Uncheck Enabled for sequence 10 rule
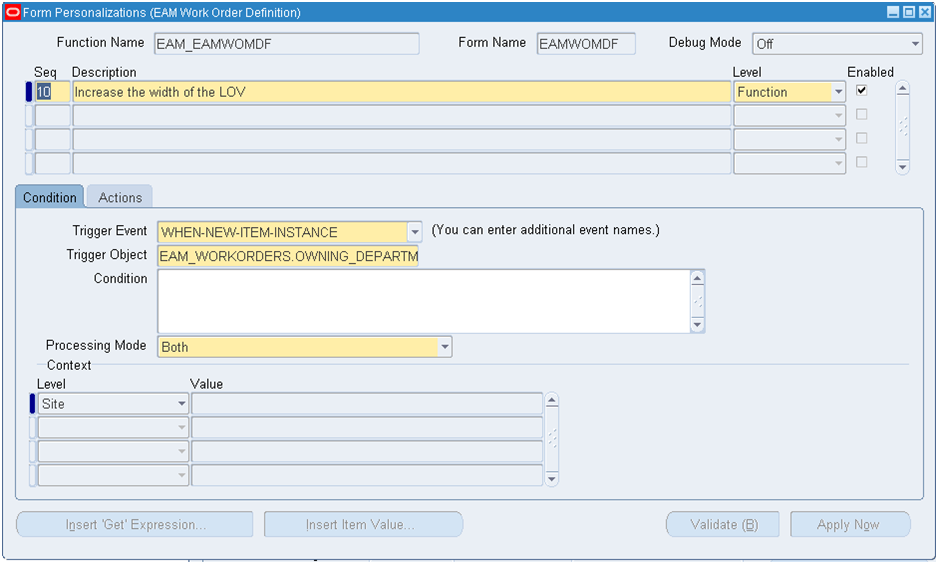The image size is (938, 564). tap(861, 90)
